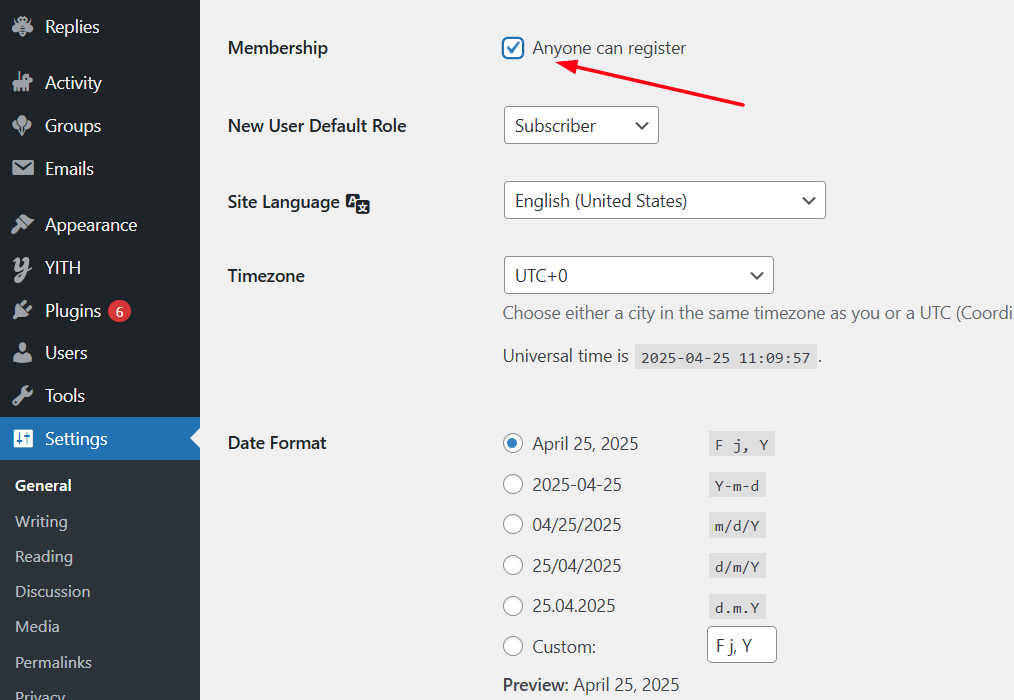Image resolution: width=1014 pixels, height=700 pixels.
Task: Choose the 25/04/2025 date format option
Action: coord(513,566)
